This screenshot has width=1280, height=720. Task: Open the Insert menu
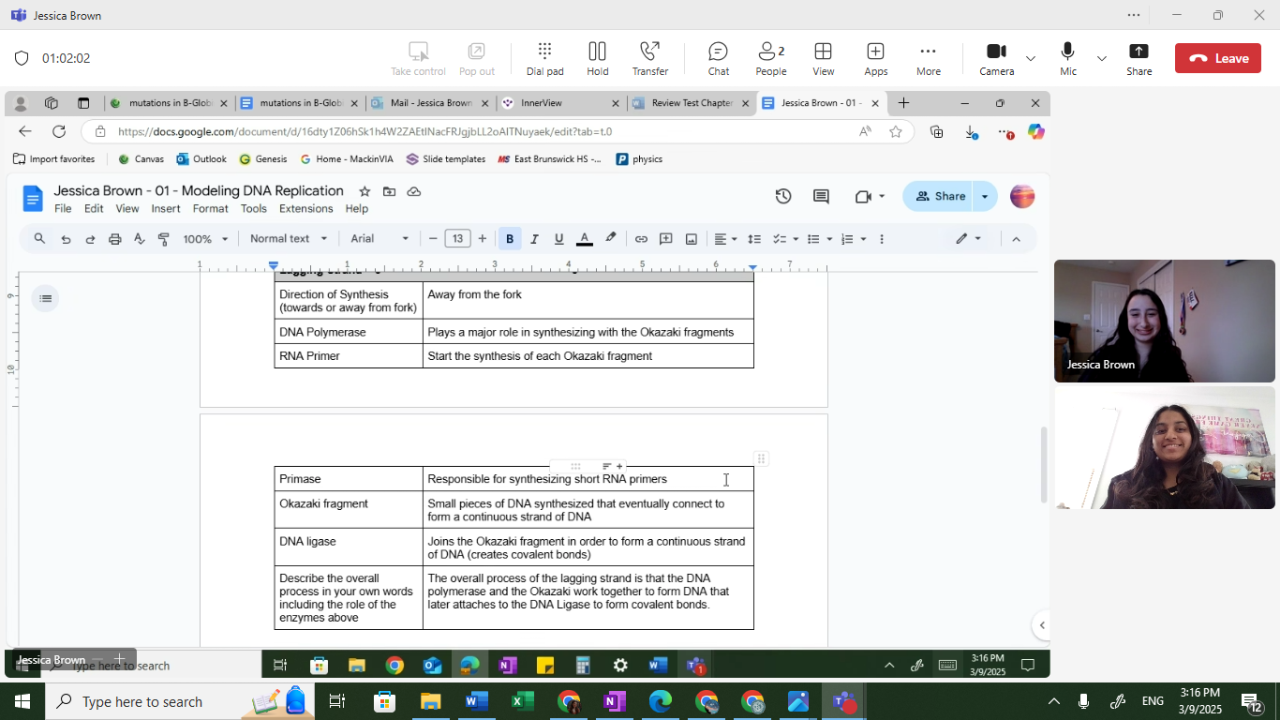pos(165,209)
